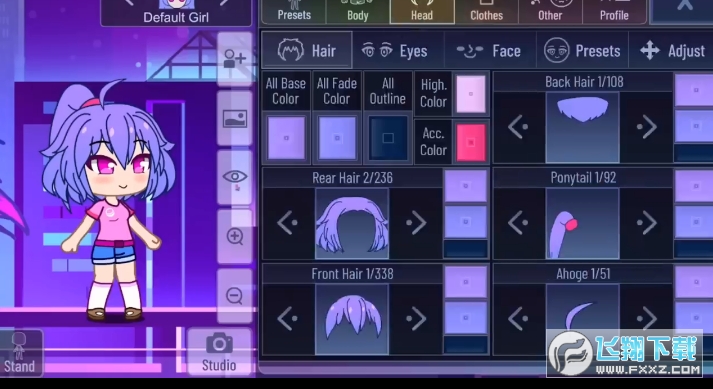Open the background image picker icon
Image resolution: width=713 pixels, height=389 pixels.
pyautogui.click(x=235, y=118)
